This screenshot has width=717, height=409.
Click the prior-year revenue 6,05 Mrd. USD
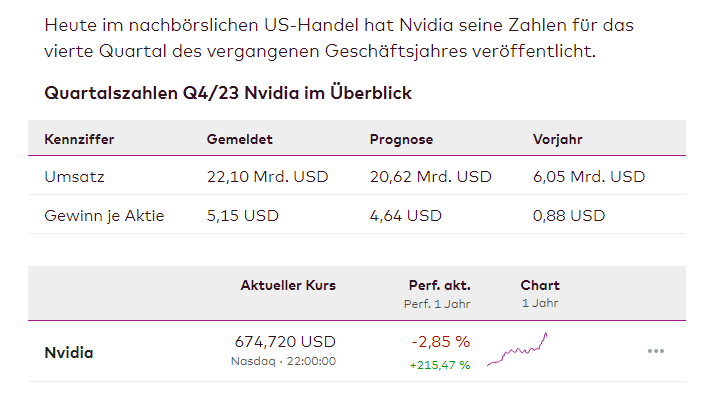(x=589, y=177)
